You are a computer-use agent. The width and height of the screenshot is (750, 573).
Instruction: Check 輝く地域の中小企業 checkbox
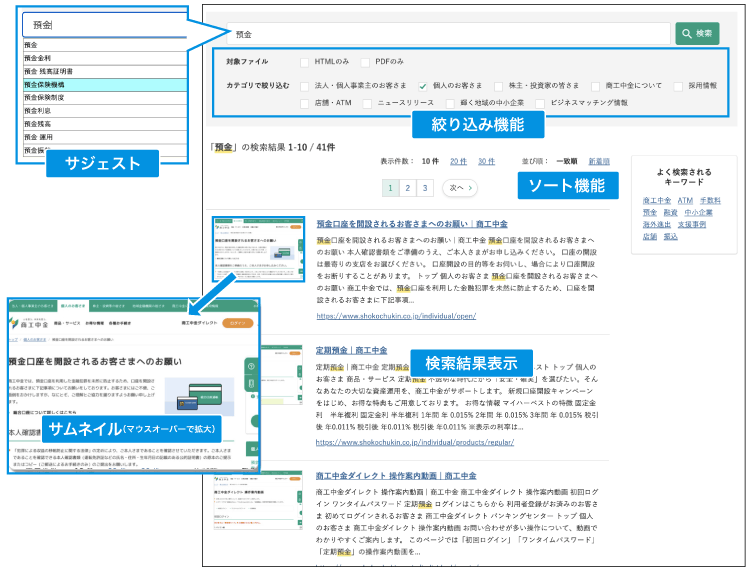point(450,103)
